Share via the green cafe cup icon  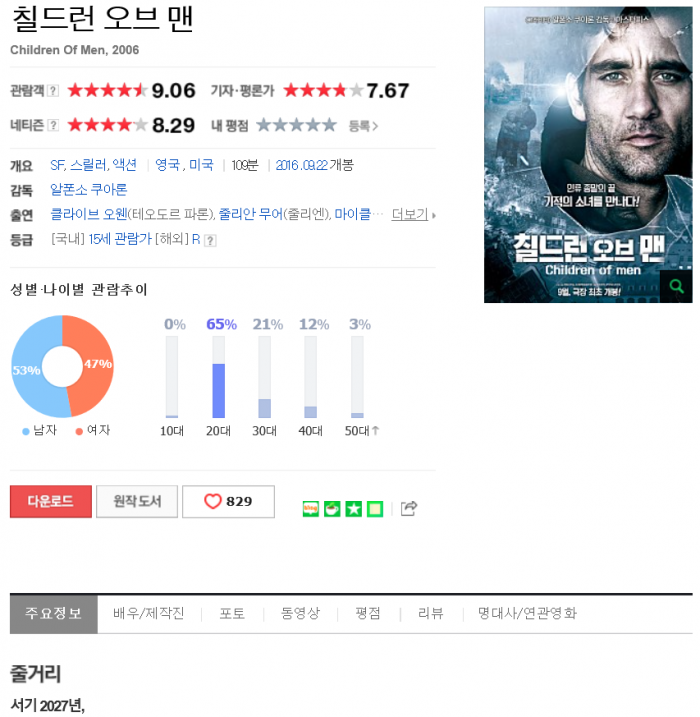coord(332,508)
